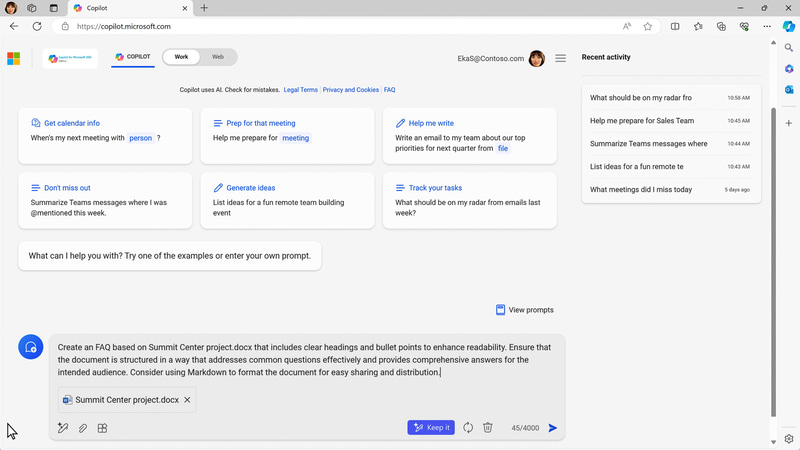Image resolution: width=800 pixels, height=450 pixels.
Task: Delete the prompt using the trash icon
Action: [x=488, y=428]
